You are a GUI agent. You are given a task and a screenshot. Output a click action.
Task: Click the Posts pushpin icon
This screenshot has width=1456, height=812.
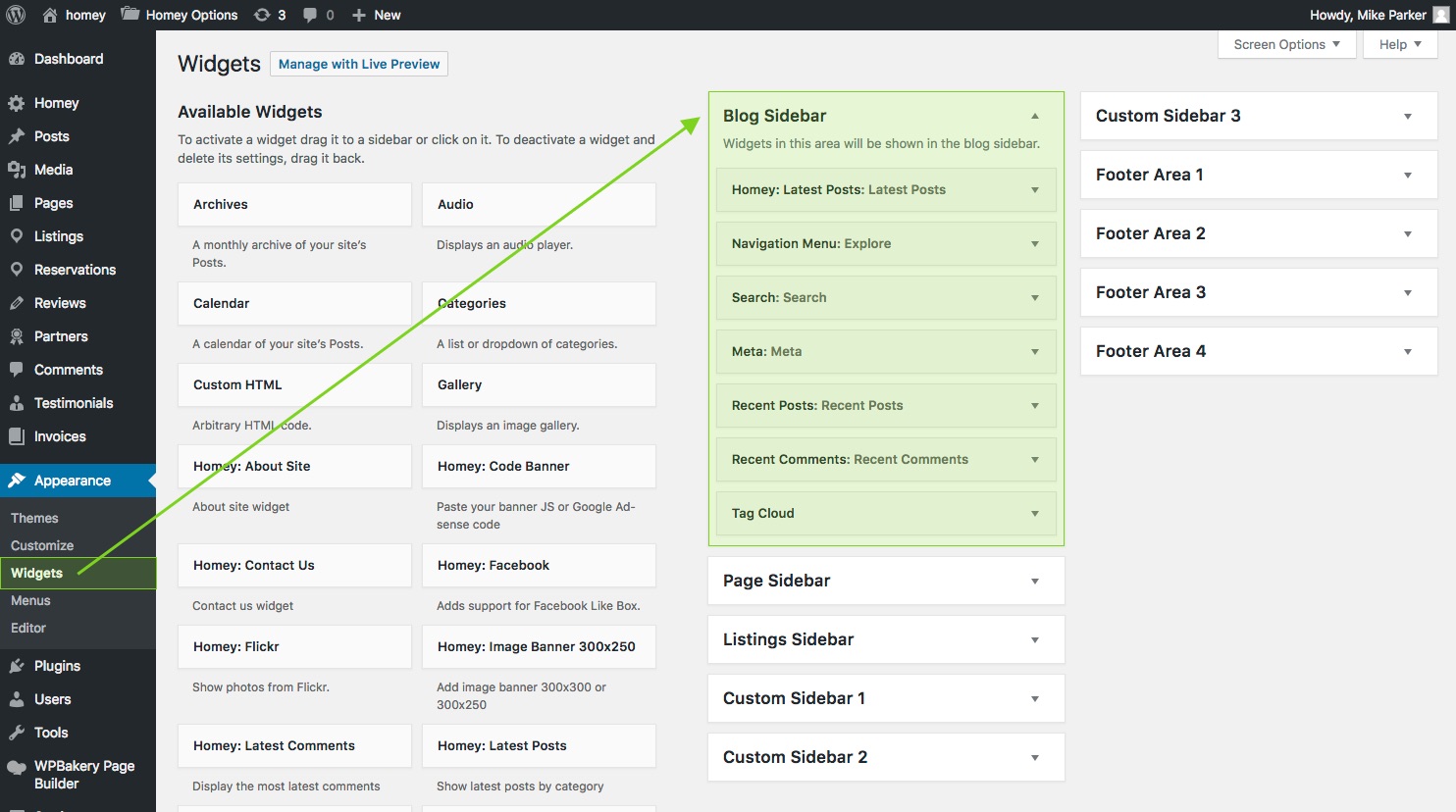pyautogui.click(x=17, y=136)
